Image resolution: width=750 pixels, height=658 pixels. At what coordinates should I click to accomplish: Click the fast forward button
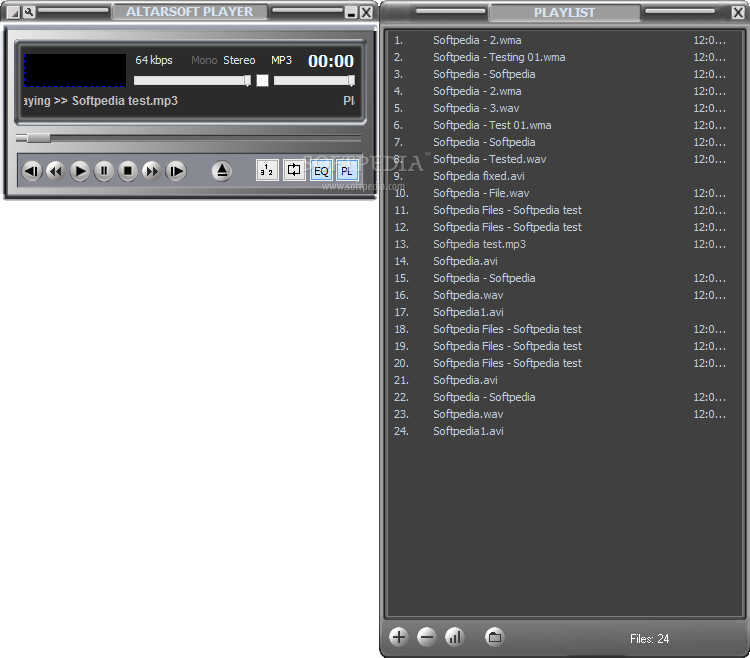tap(152, 171)
